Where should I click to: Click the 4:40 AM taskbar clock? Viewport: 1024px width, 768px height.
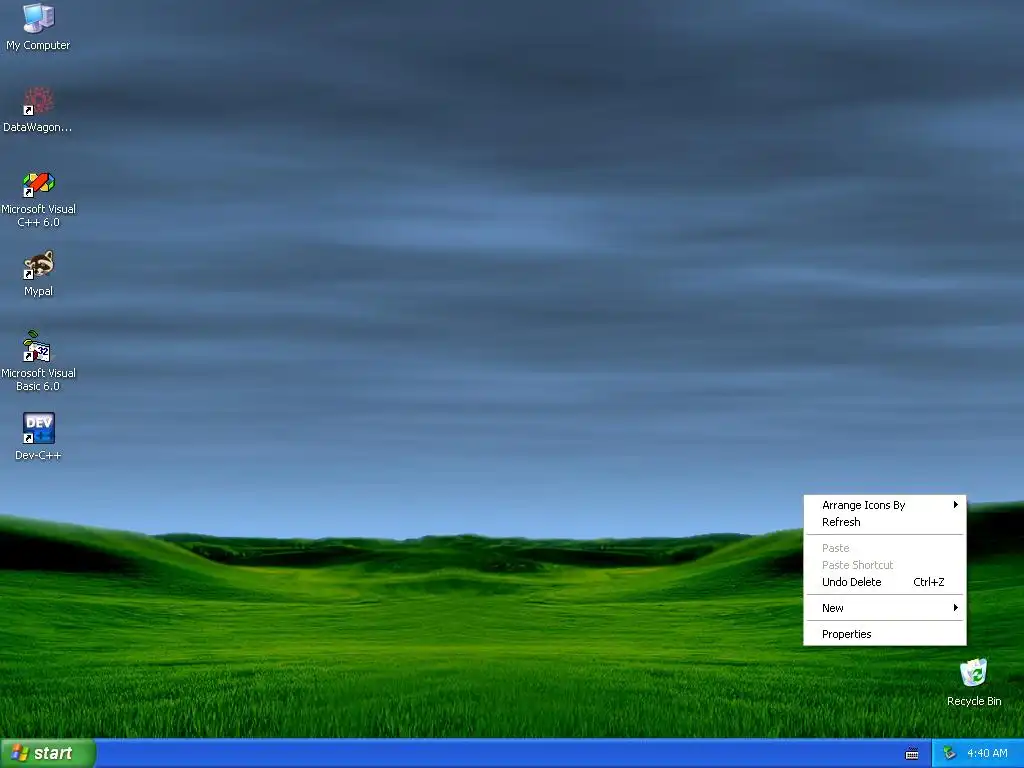pyautogui.click(x=987, y=753)
